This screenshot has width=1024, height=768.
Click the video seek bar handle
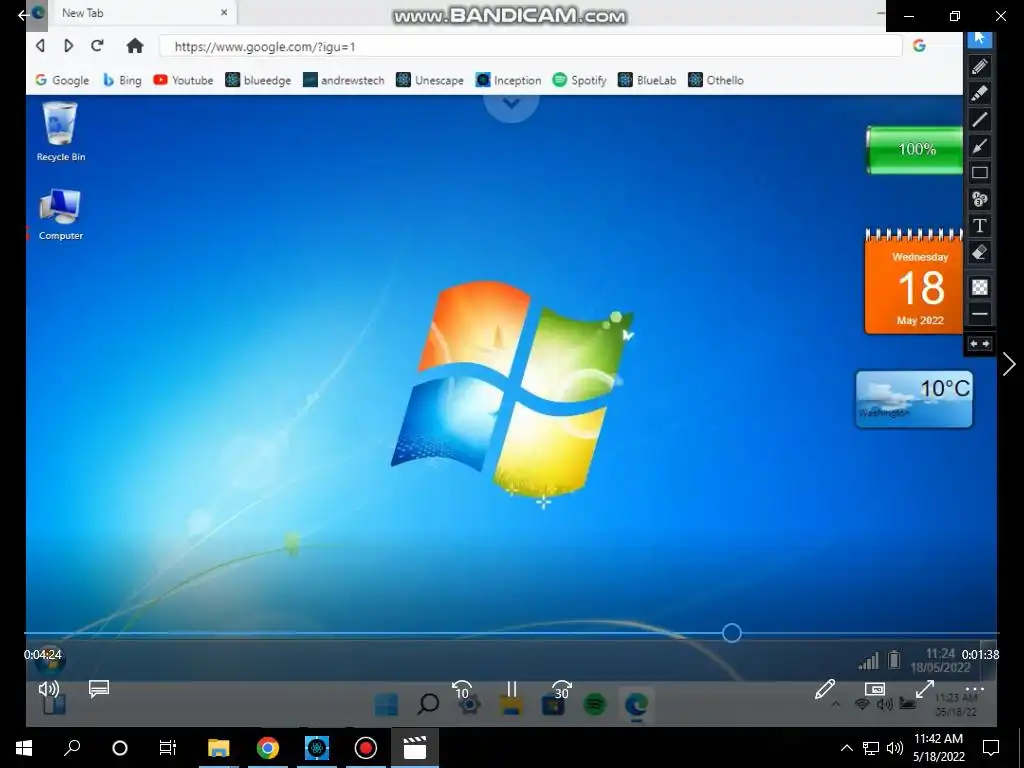731,633
